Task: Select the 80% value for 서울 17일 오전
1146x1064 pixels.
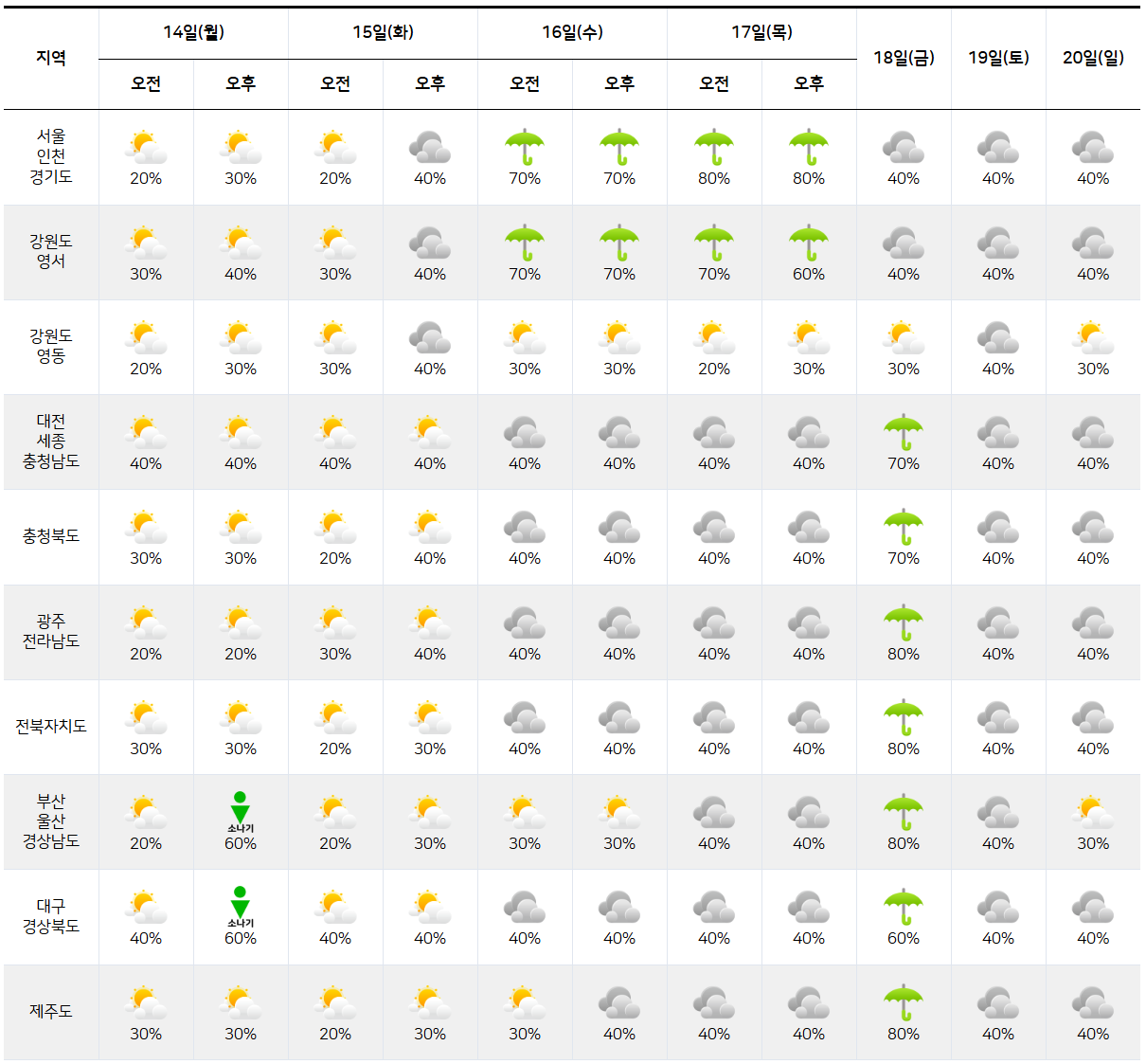Action: pos(714,178)
